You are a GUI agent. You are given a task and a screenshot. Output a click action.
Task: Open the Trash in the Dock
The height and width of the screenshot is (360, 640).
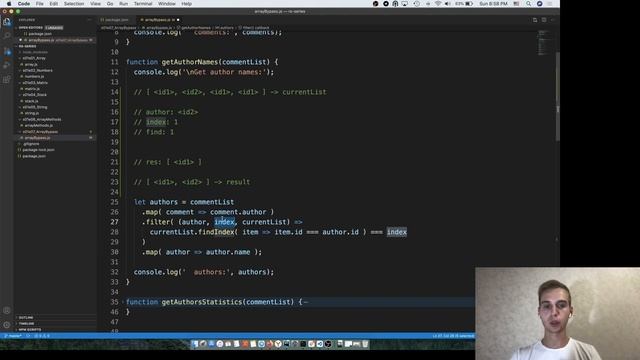coord(365,344)
